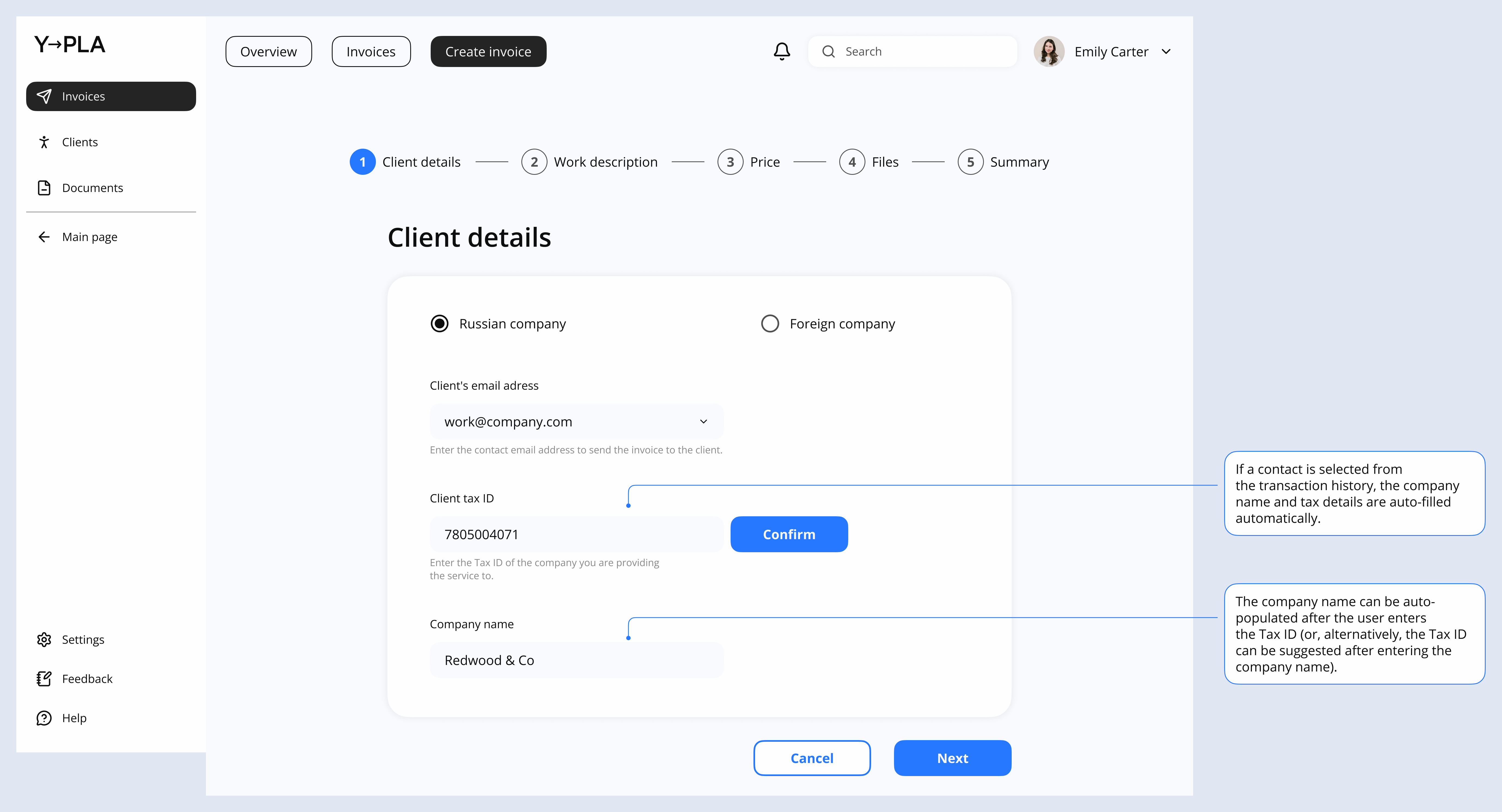Confirm the entered client tax ID
The image size is (1502, 812).
[x=789, y=534]
